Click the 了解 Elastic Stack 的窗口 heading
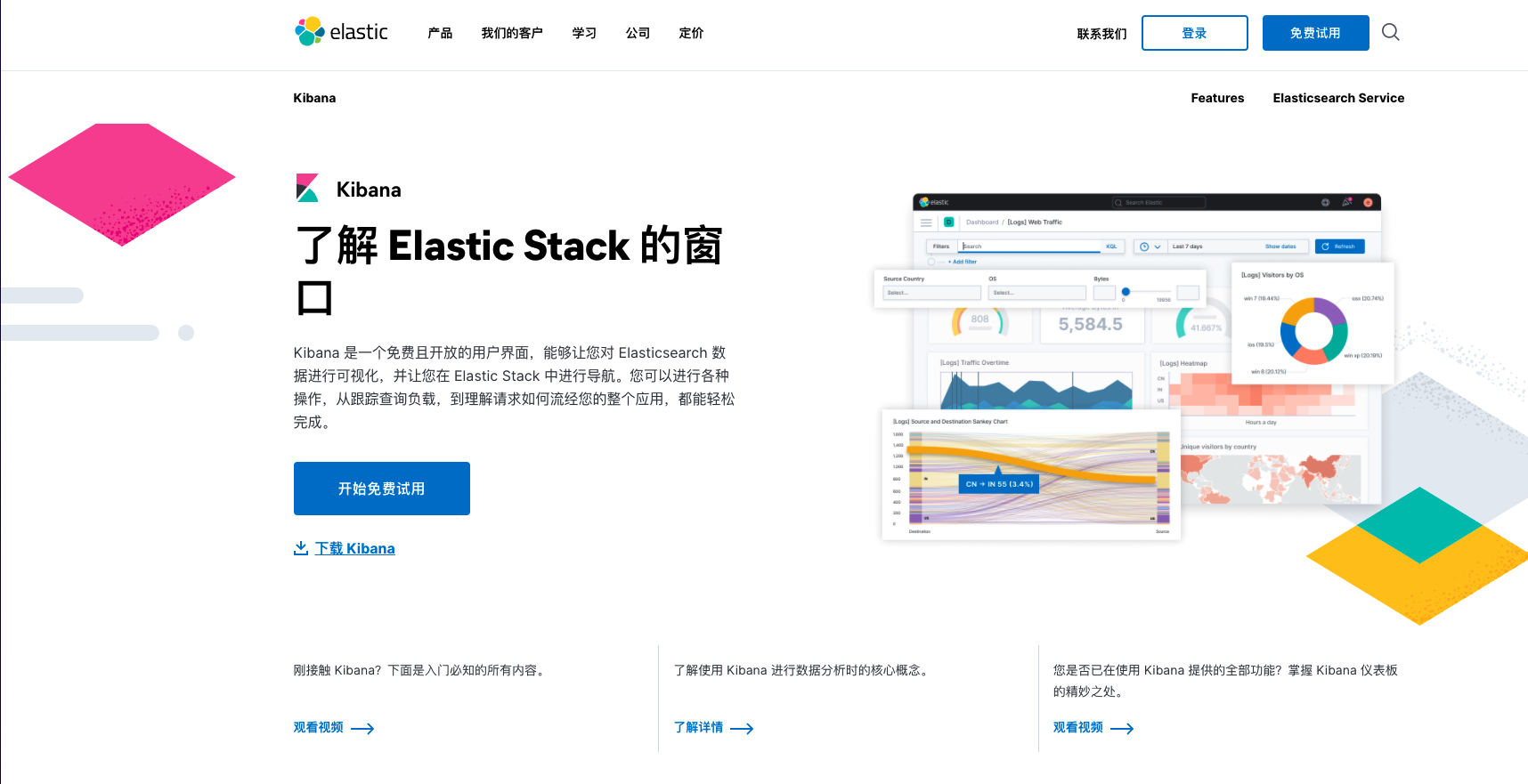This screenshot has height=784, width=1528. coord(509,271)
